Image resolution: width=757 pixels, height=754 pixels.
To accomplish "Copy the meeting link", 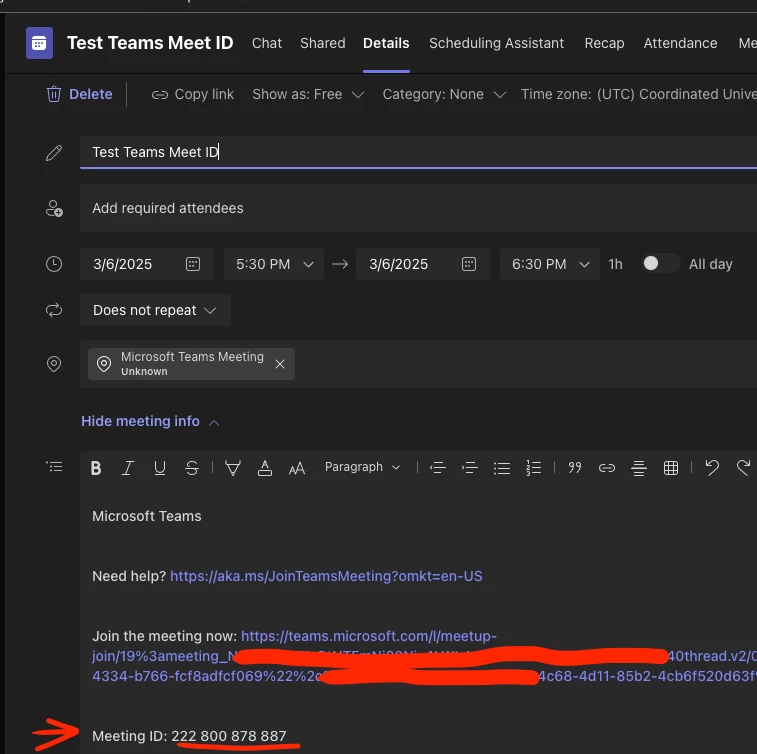I will (x=193, y=94).
